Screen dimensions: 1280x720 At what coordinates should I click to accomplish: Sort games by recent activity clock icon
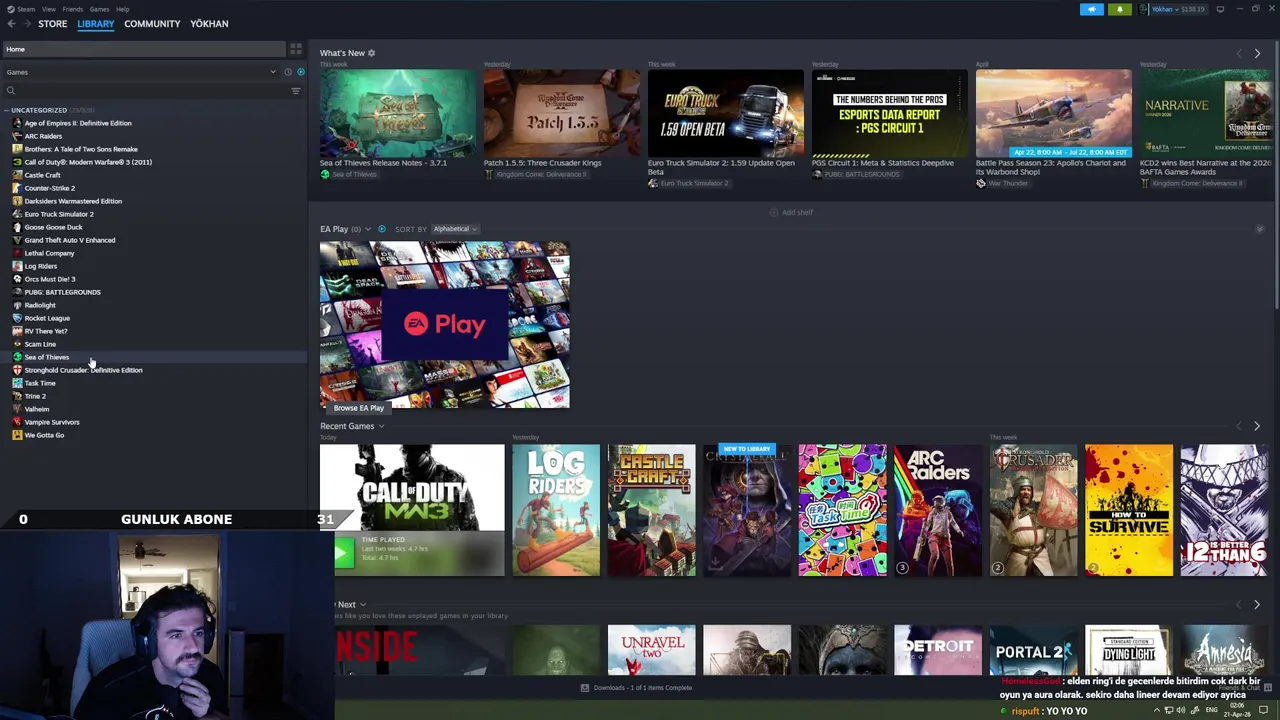[287, 72]
